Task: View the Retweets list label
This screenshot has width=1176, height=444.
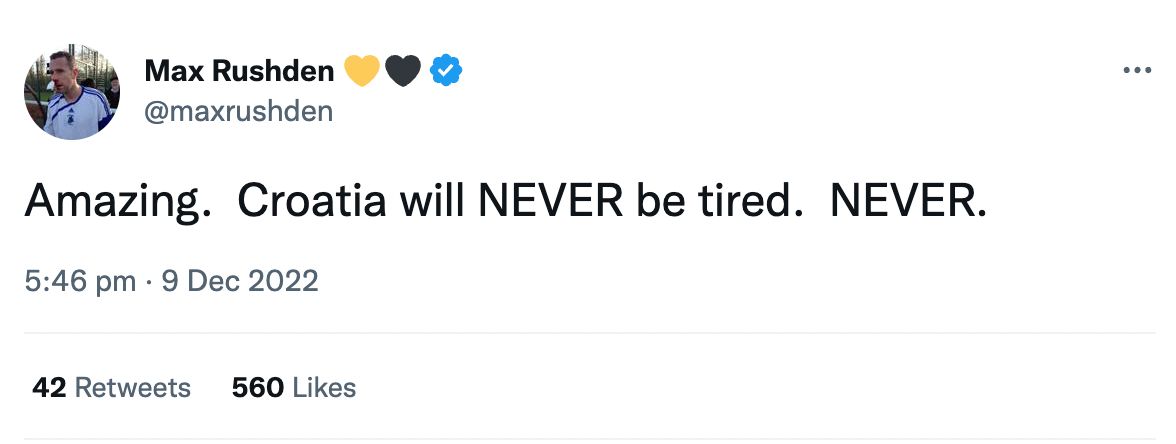Action: (x=132, y=387)
